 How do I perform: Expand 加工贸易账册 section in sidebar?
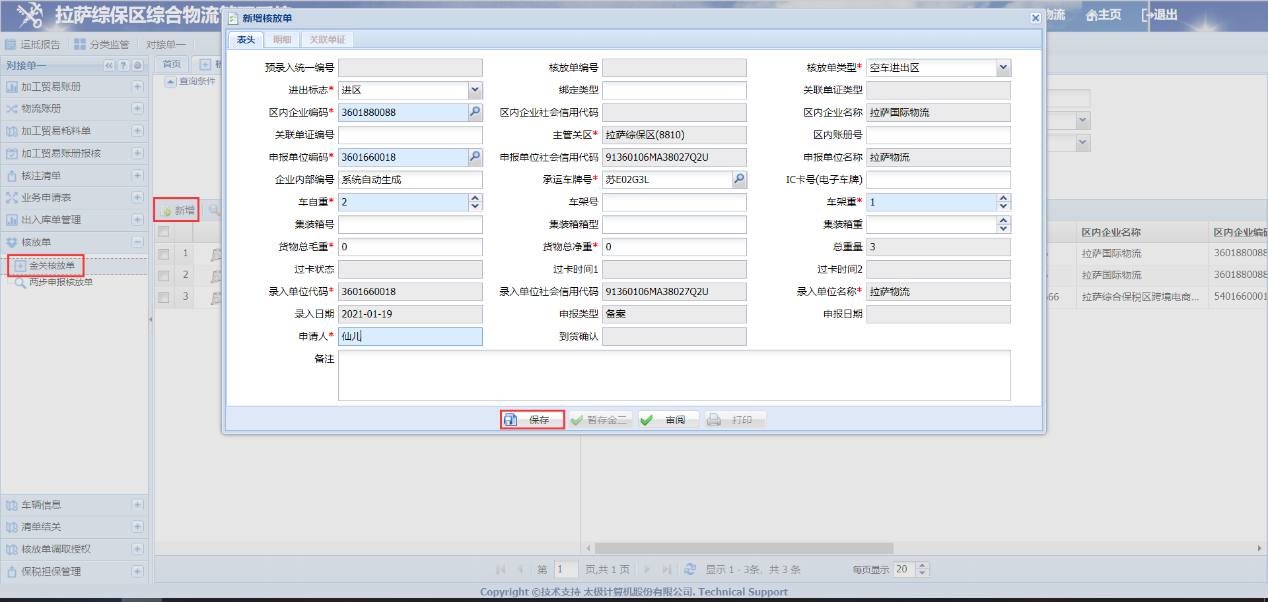[x=137, y=87]
